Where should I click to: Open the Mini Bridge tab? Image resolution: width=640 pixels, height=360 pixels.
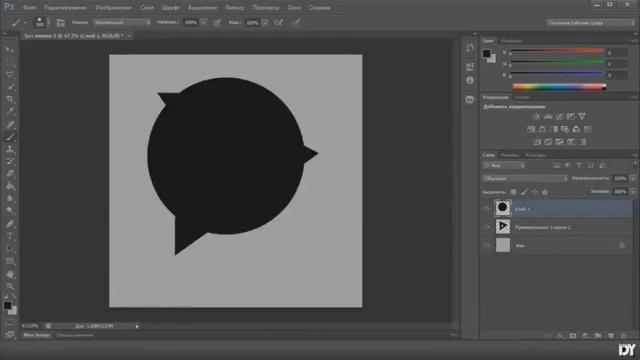pos(36,335)
